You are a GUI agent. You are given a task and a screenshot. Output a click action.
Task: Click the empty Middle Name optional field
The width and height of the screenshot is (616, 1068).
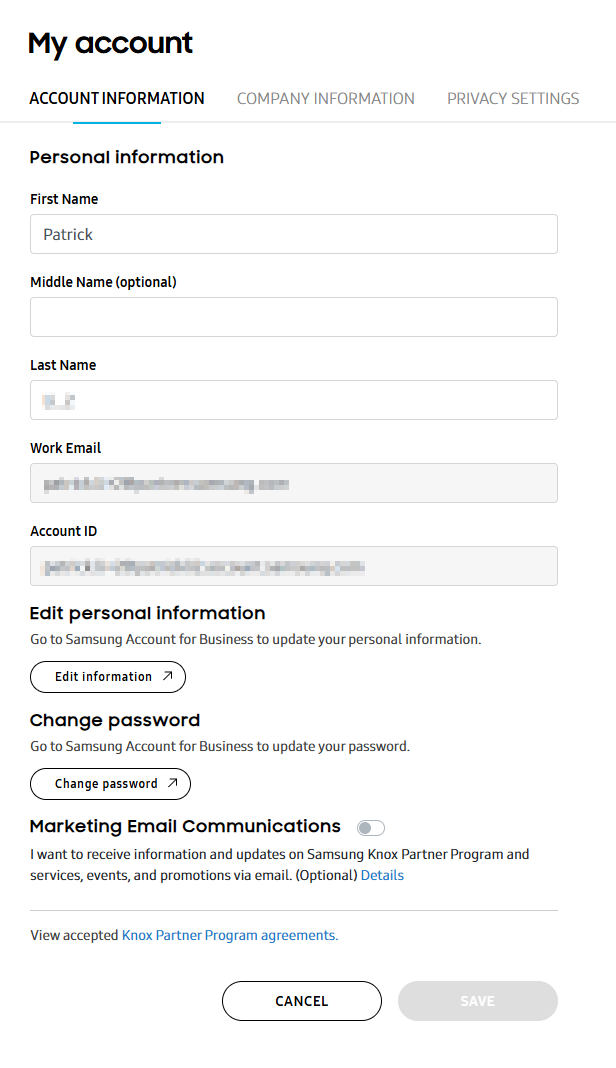[293, 317]
